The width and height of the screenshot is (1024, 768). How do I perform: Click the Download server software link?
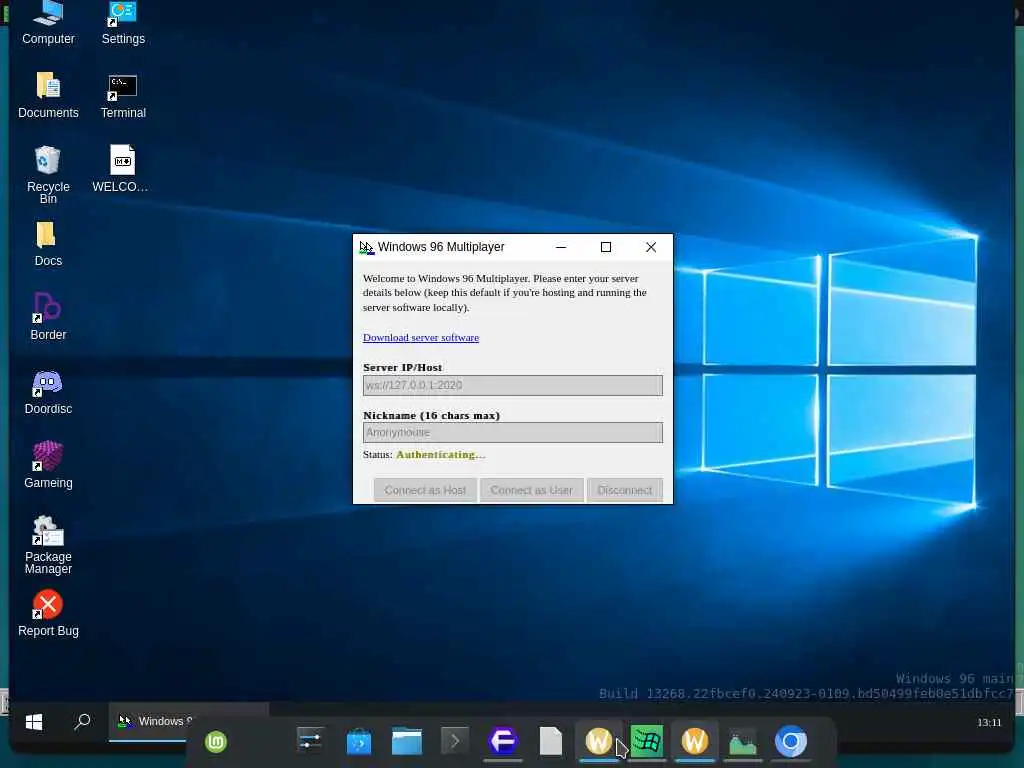pyautogui.click(x=421, y=338)
